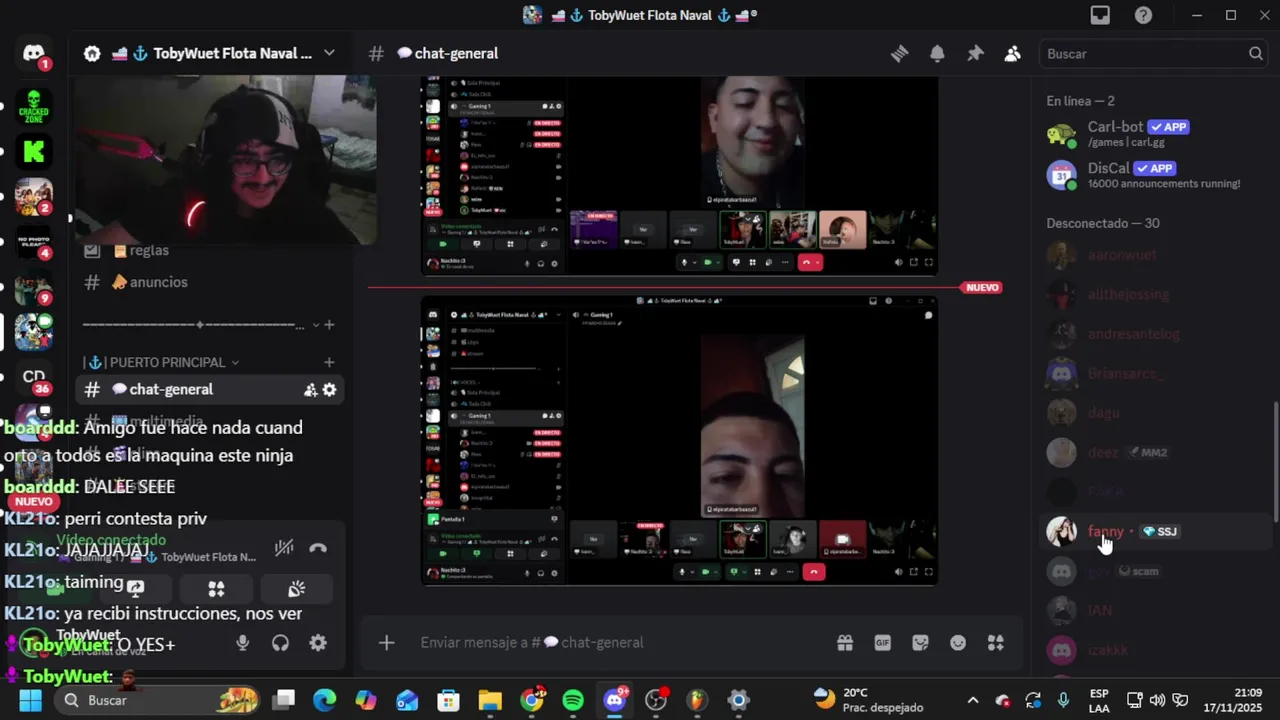1280x720 pixels.
Task: Open notification settings bell icon
Action: [x=937, y=54]
